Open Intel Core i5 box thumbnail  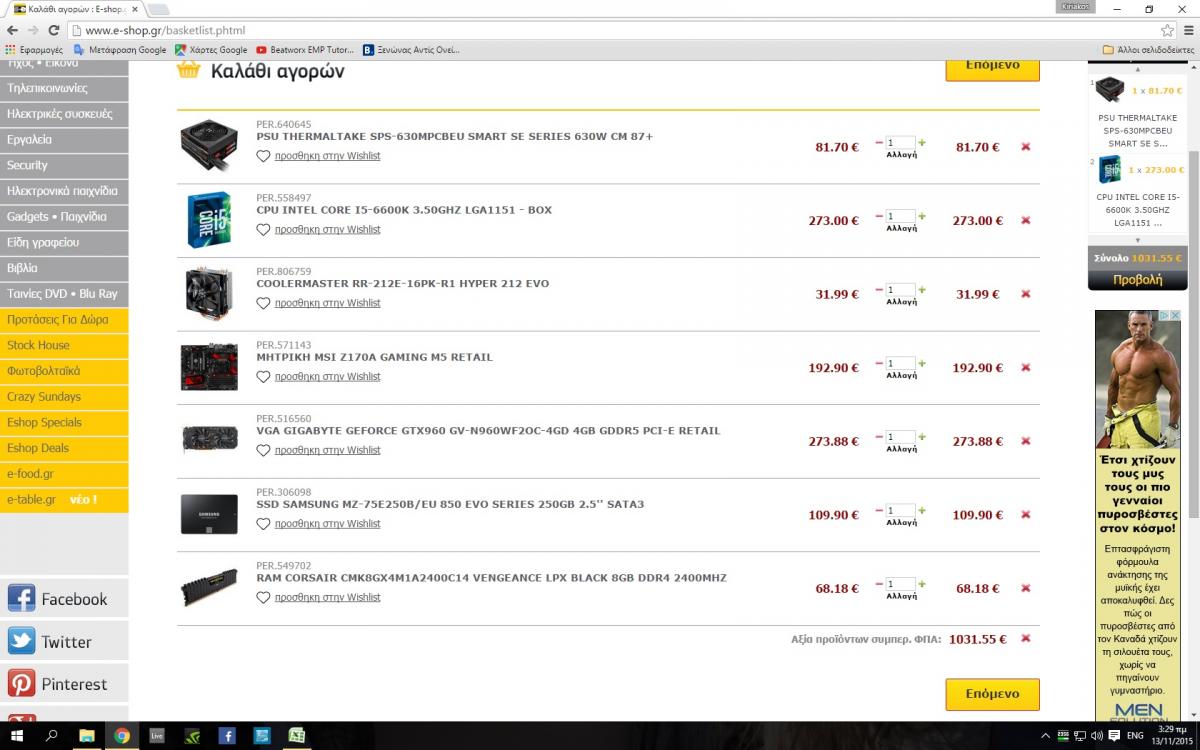coord(209,220)
